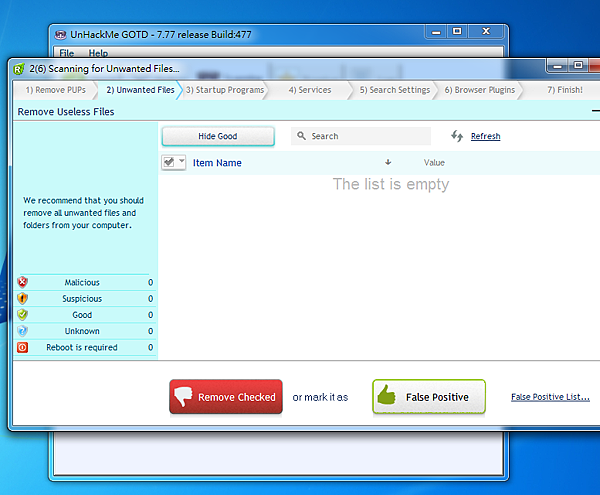Click the UnHackMe GOTD title bar icon
This screenshot has width=600, height=495.
[60, 35]
